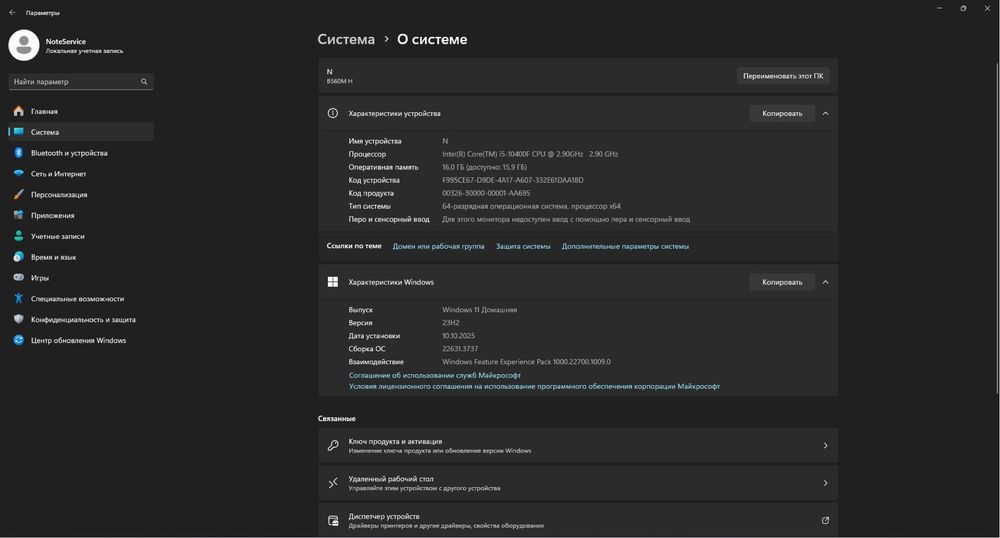Open Время и язык settings

coord(81,257)
